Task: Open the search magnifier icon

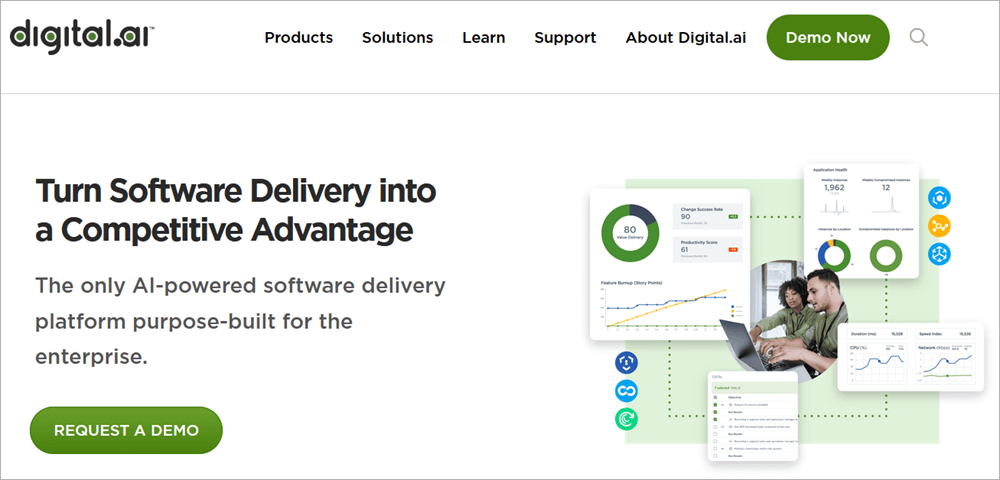Action: 918,38
